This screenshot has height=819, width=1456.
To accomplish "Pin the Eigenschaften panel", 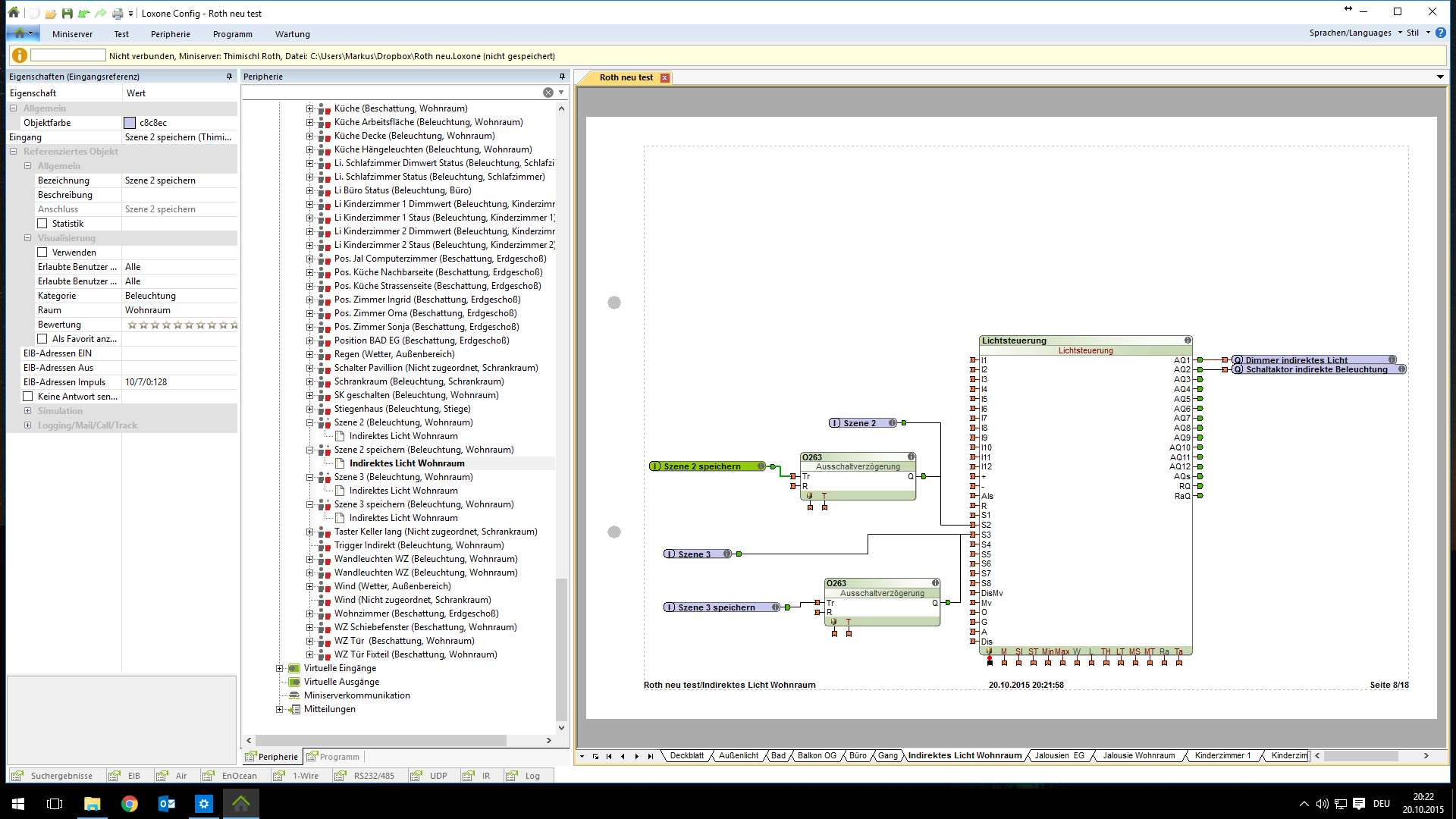I will click(229, 77).
